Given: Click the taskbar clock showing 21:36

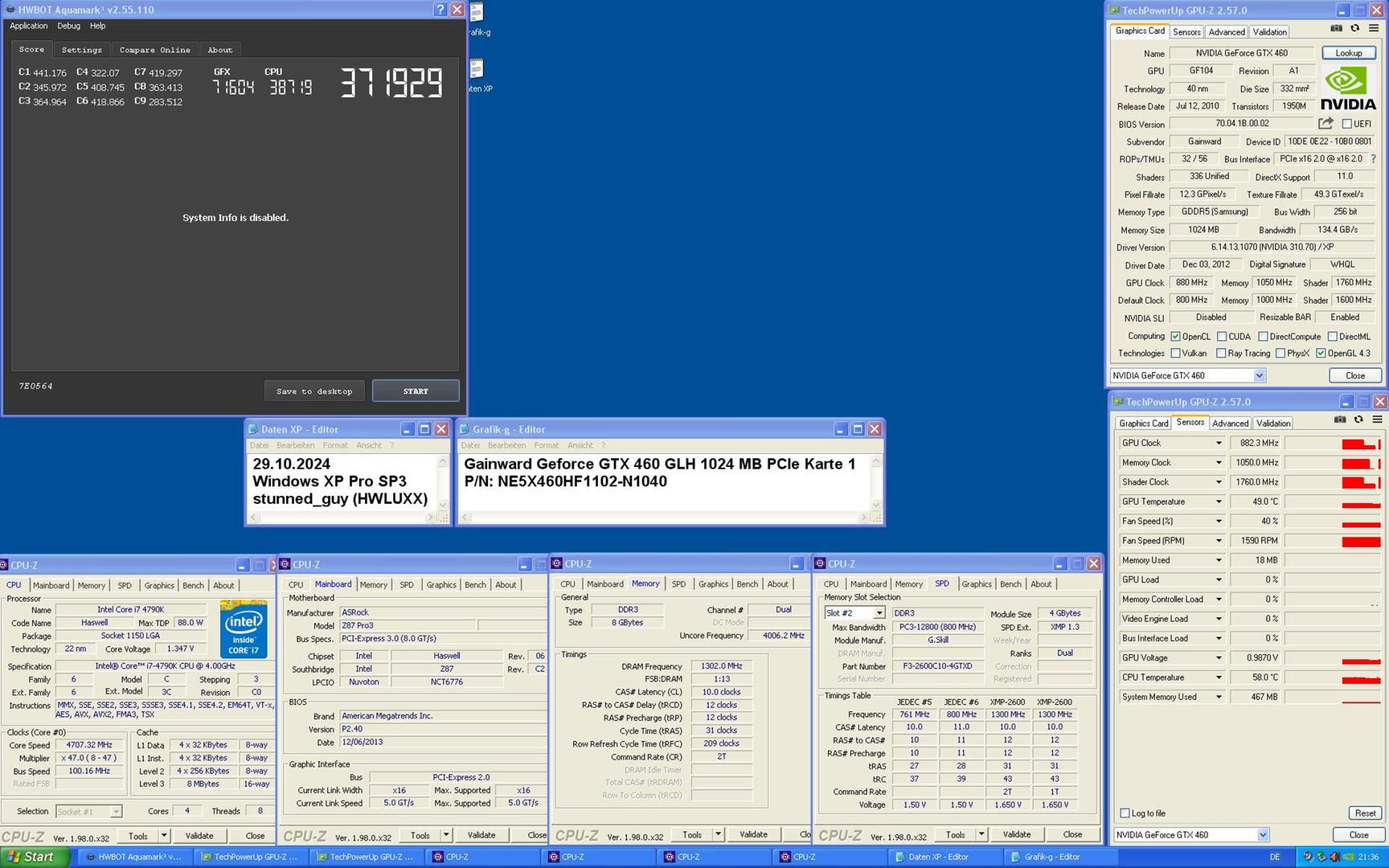Looking at the screenshot, I should click(1369, 857).
